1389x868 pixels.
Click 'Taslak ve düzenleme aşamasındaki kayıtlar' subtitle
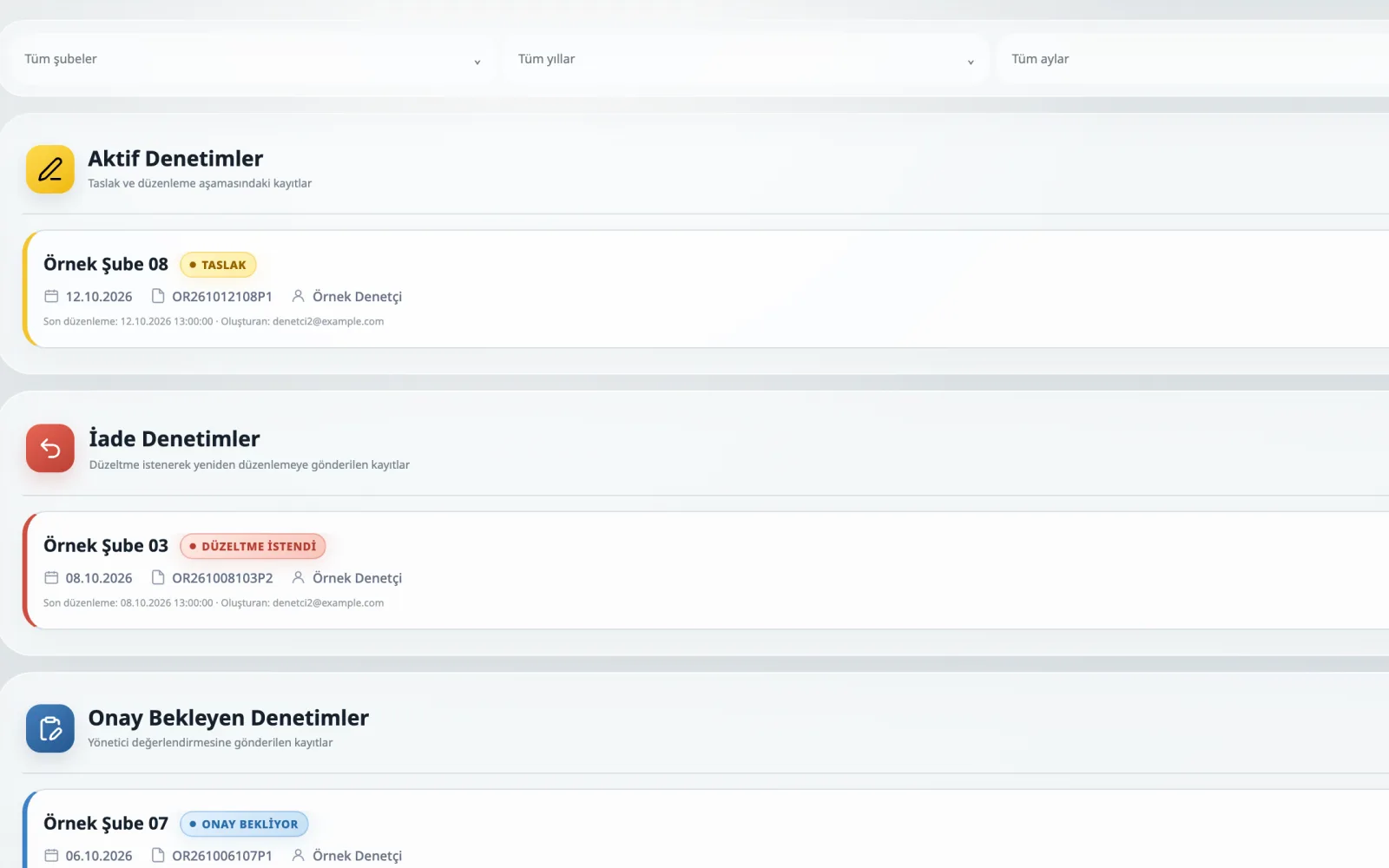tap(200, 183)
